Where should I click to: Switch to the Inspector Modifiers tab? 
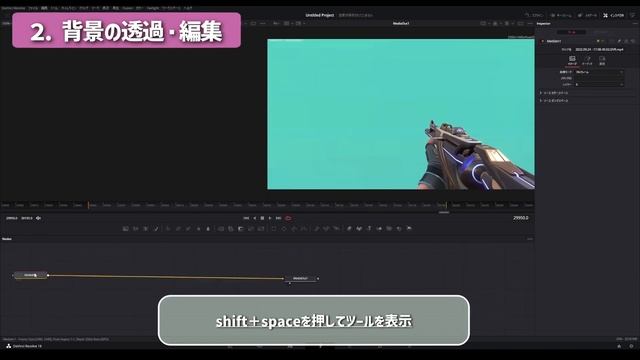(x=600, y=32)
